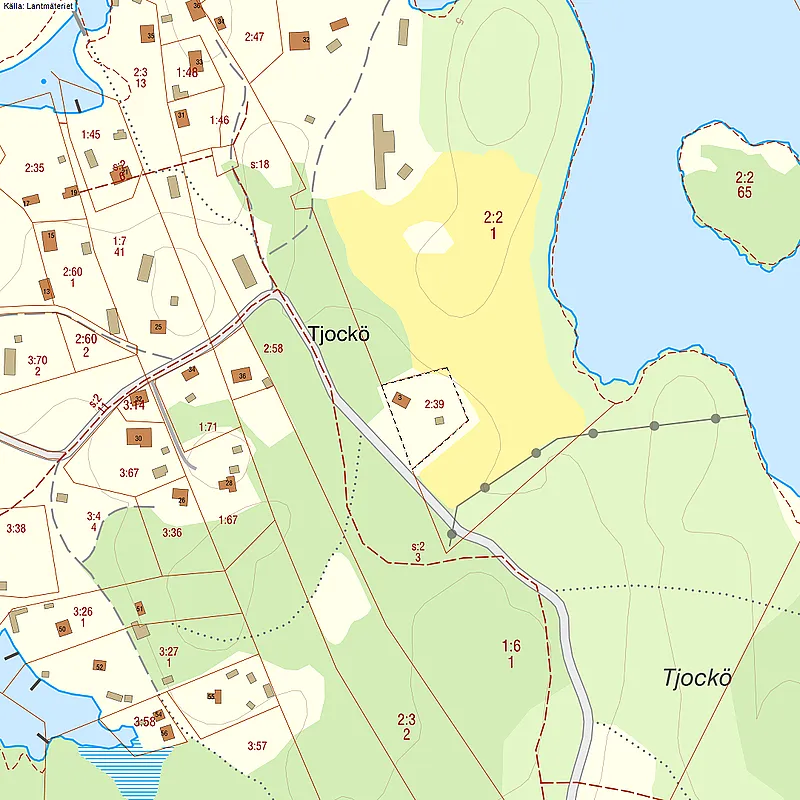
Task: Click parcel label '3:4 4'
Action: (x=94, y=522)
